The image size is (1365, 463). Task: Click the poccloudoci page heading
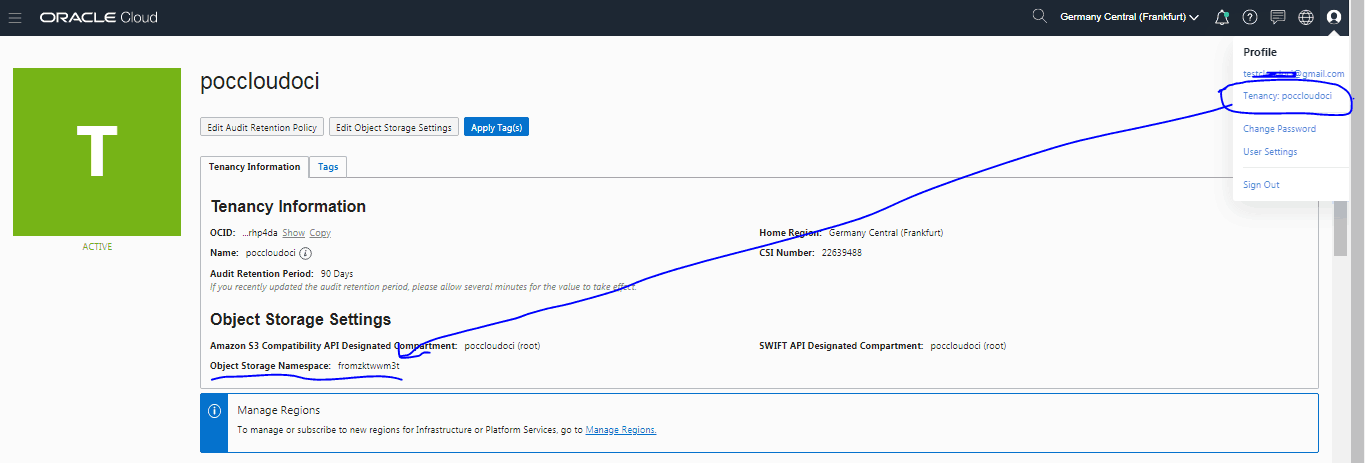(260, 83)
